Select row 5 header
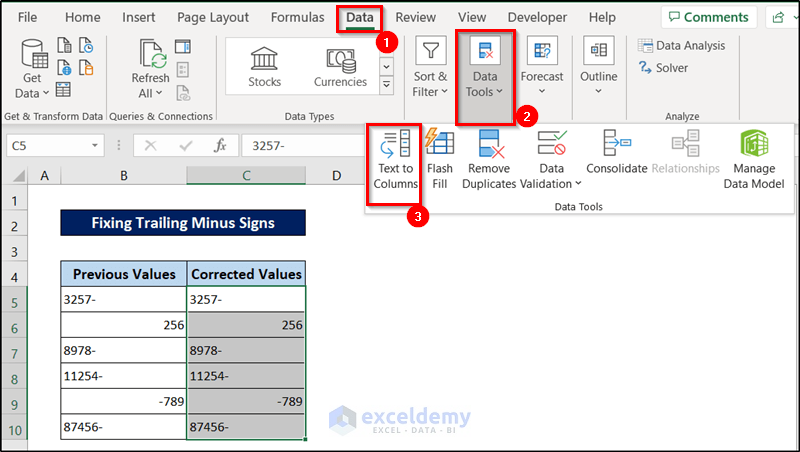800x452 pixels. [x=14, y=303]
